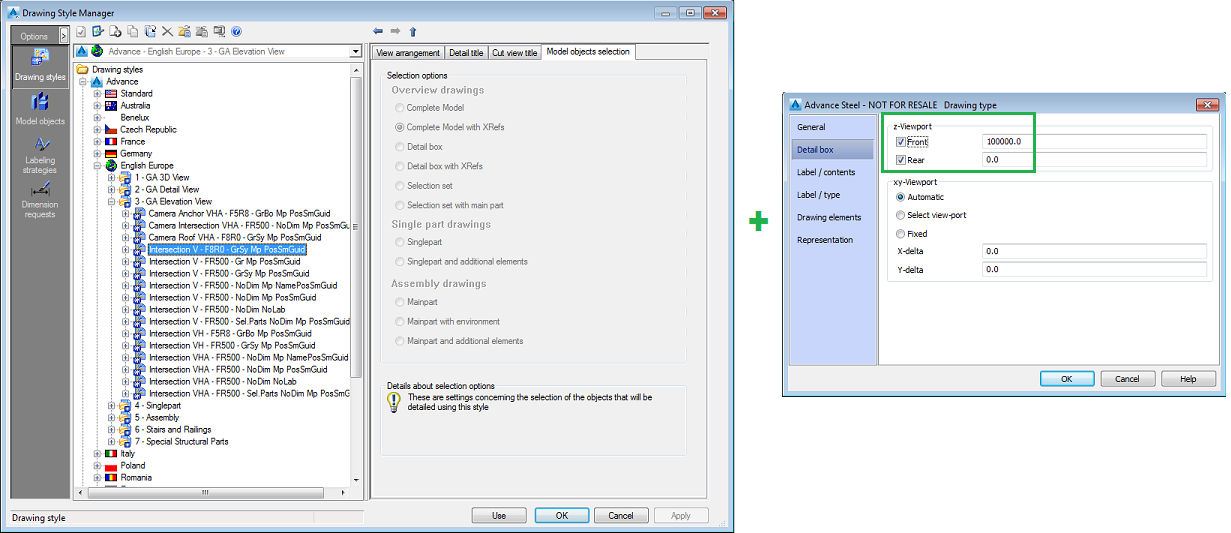Click the edit-with-pencil toolbar icon
1231x533 pixels.
tap(99, 32)
